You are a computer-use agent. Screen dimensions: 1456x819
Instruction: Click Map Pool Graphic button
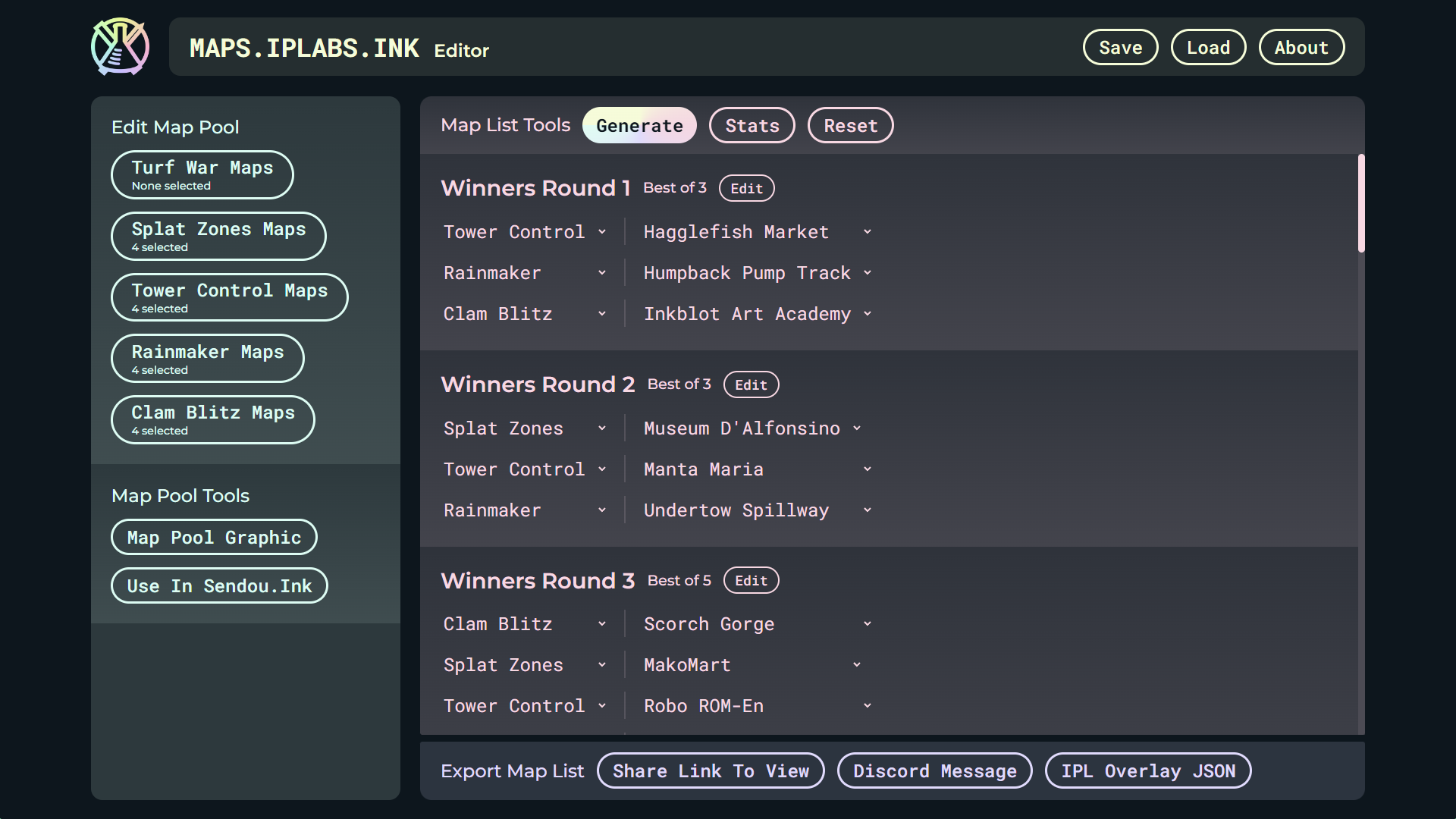(214, 538)
